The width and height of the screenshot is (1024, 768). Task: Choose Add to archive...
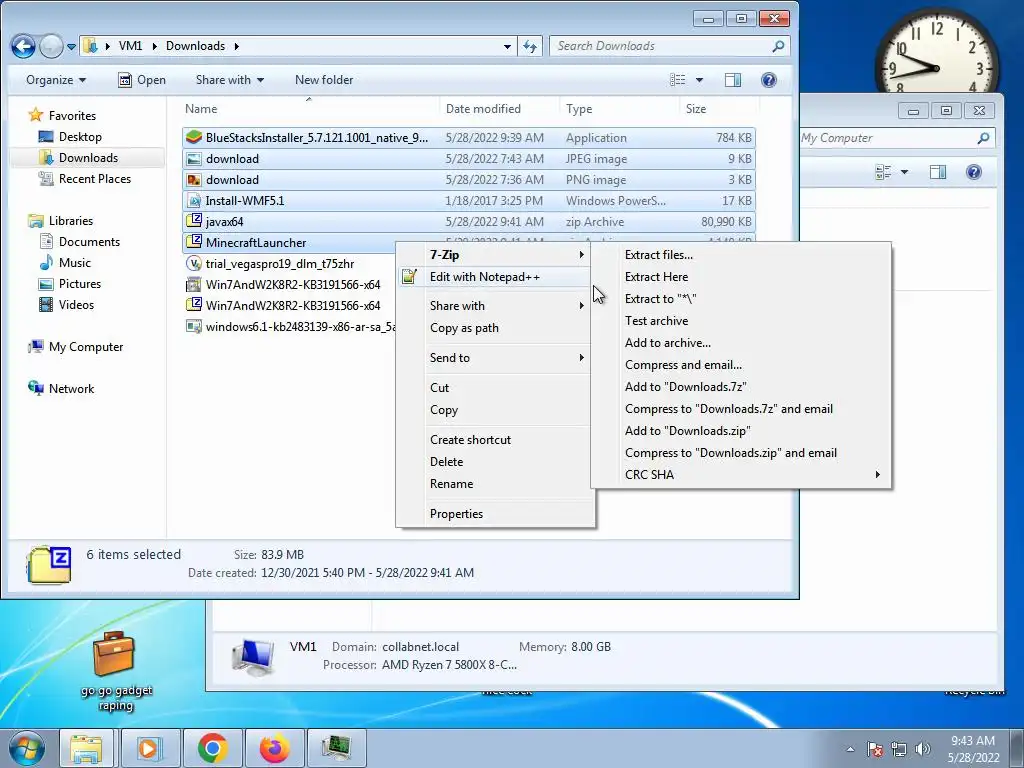[x=741, y=343]
